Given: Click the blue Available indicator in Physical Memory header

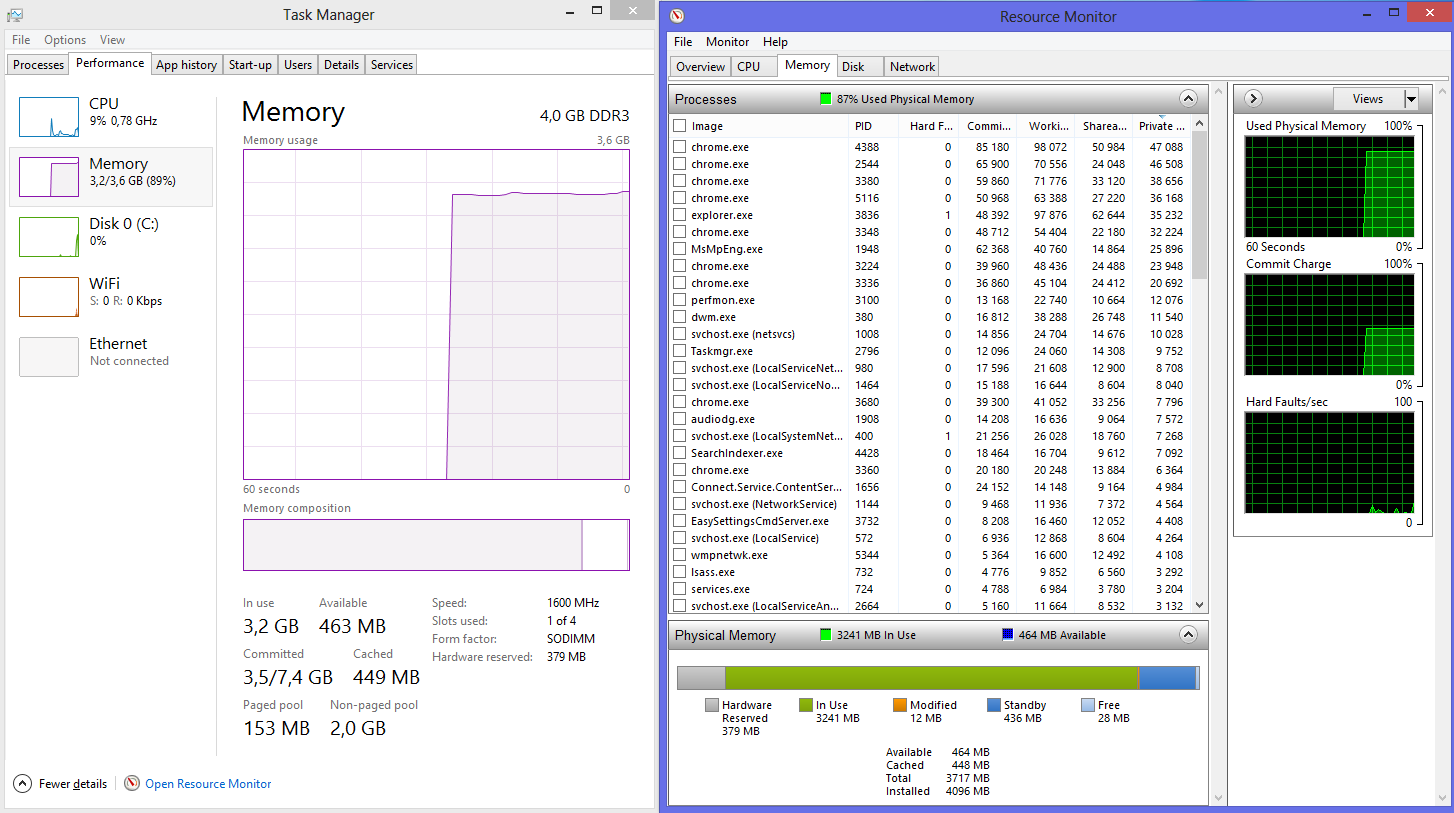Looking at the screenshot, I should click(x=1008, y=635).
